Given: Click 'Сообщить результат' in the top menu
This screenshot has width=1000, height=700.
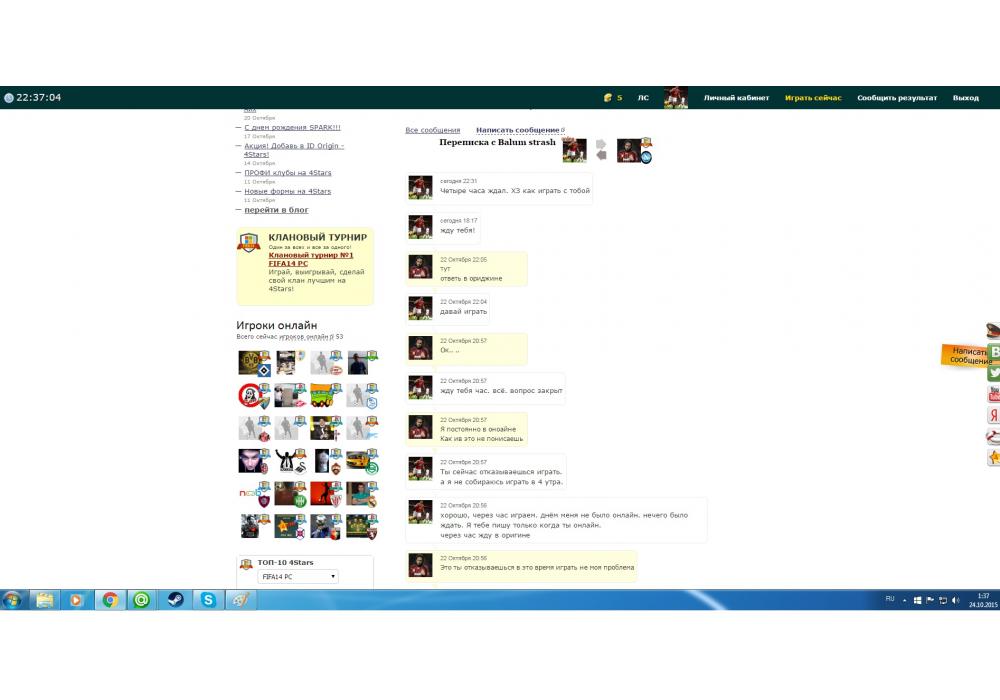Looking at the screenshot, I should coord(897,98).
